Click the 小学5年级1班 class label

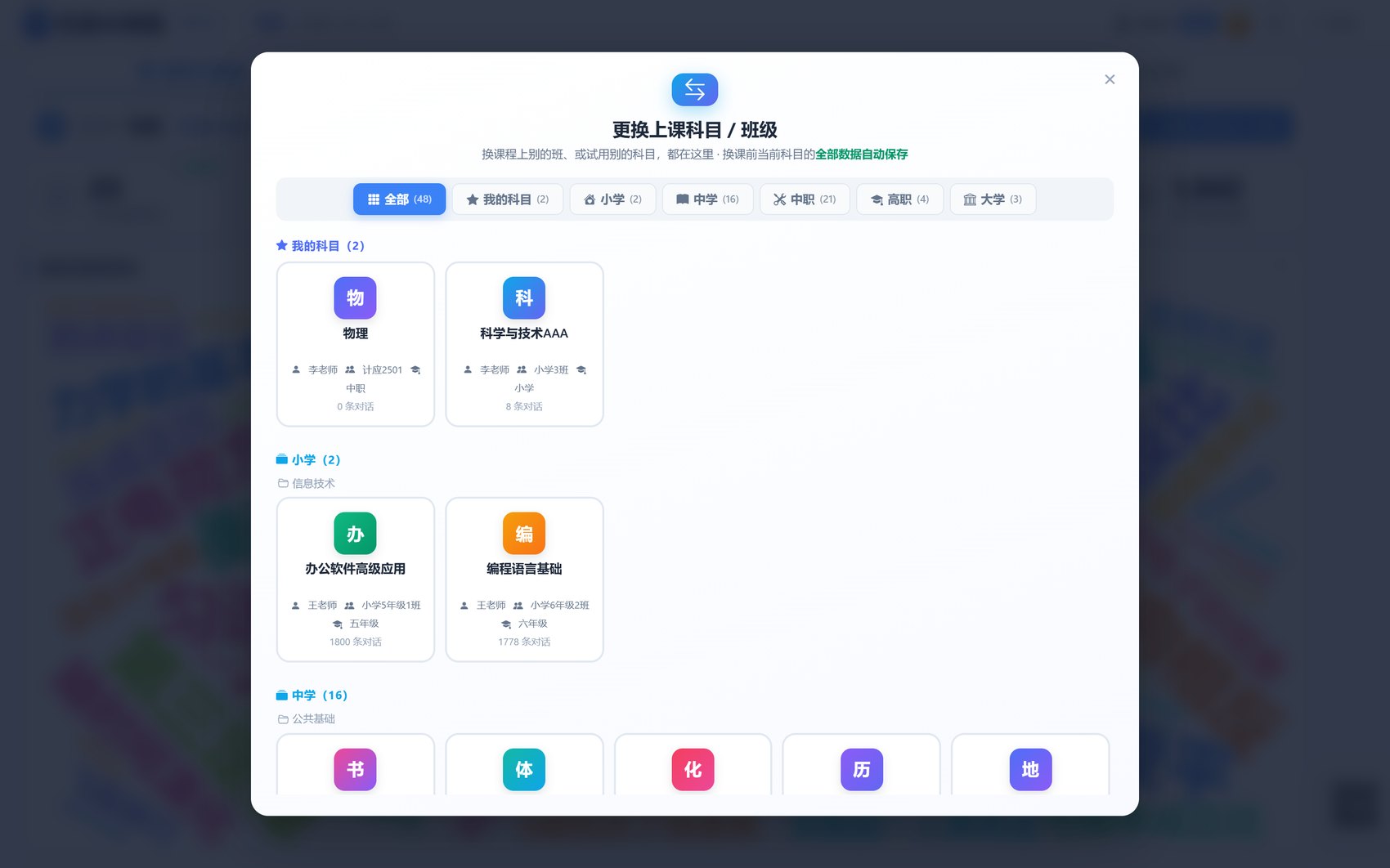391,606
